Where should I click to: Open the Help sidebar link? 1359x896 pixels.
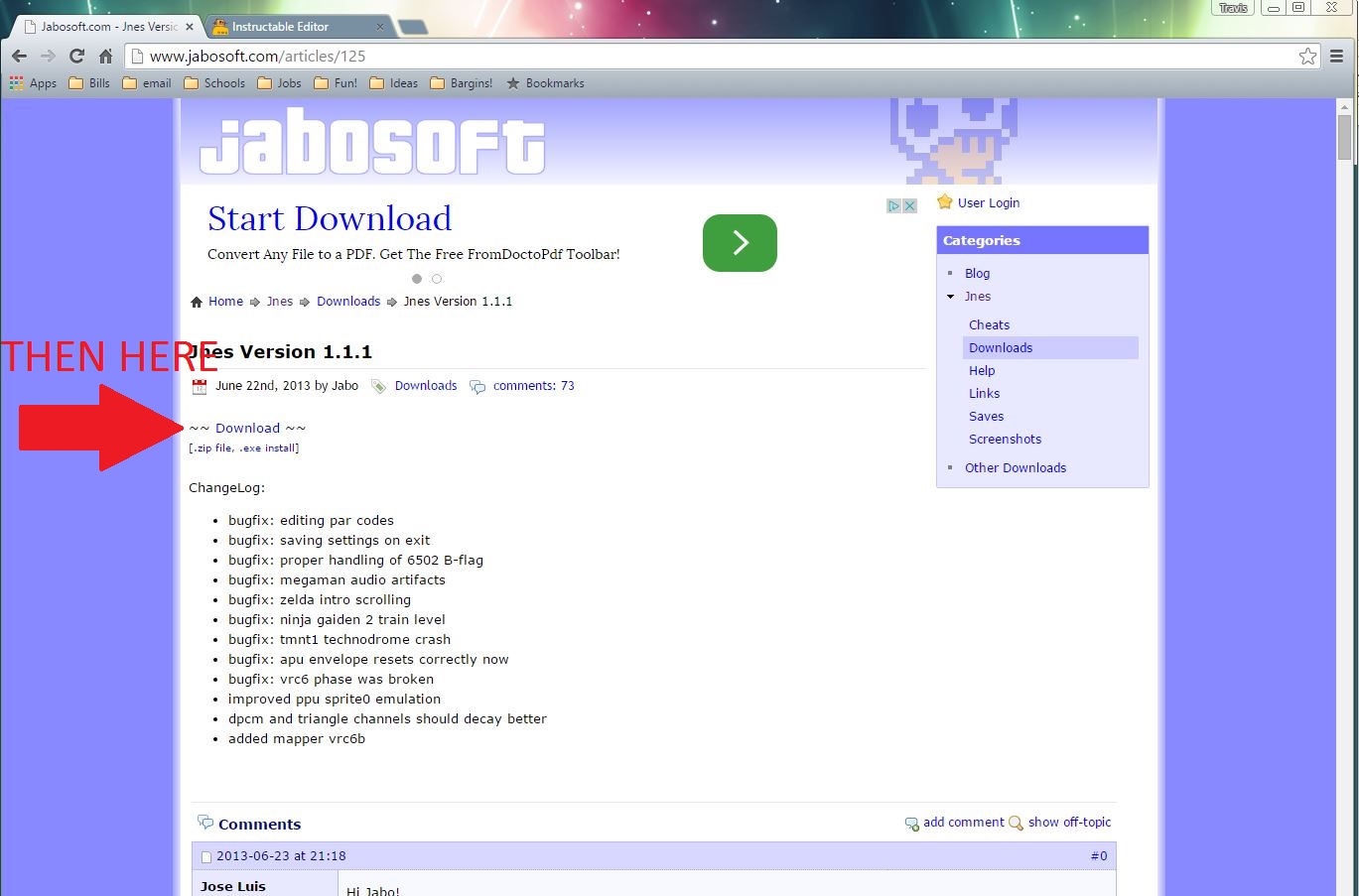(982, 371)
